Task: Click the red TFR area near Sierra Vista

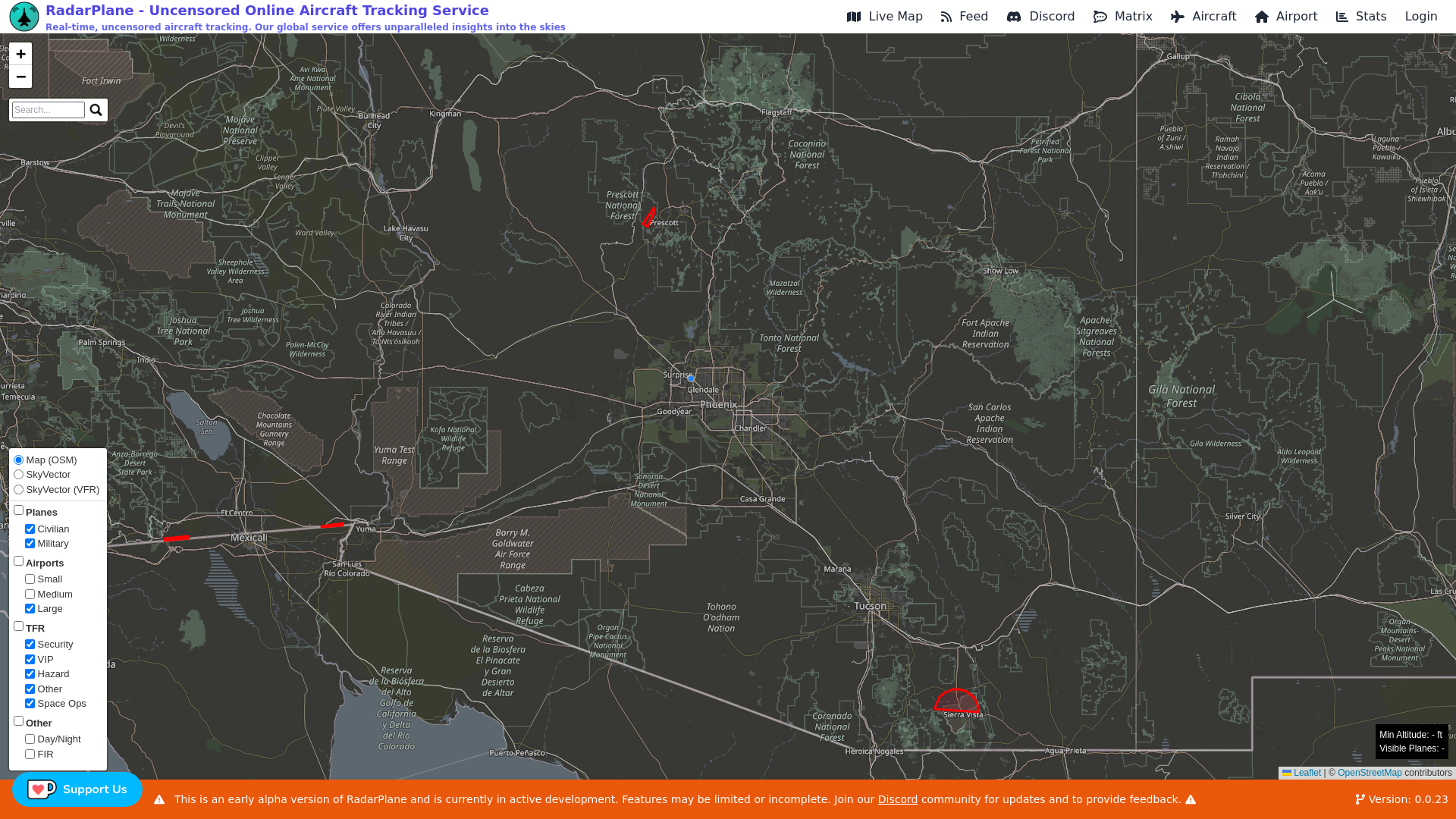Action: pos(957,701)
